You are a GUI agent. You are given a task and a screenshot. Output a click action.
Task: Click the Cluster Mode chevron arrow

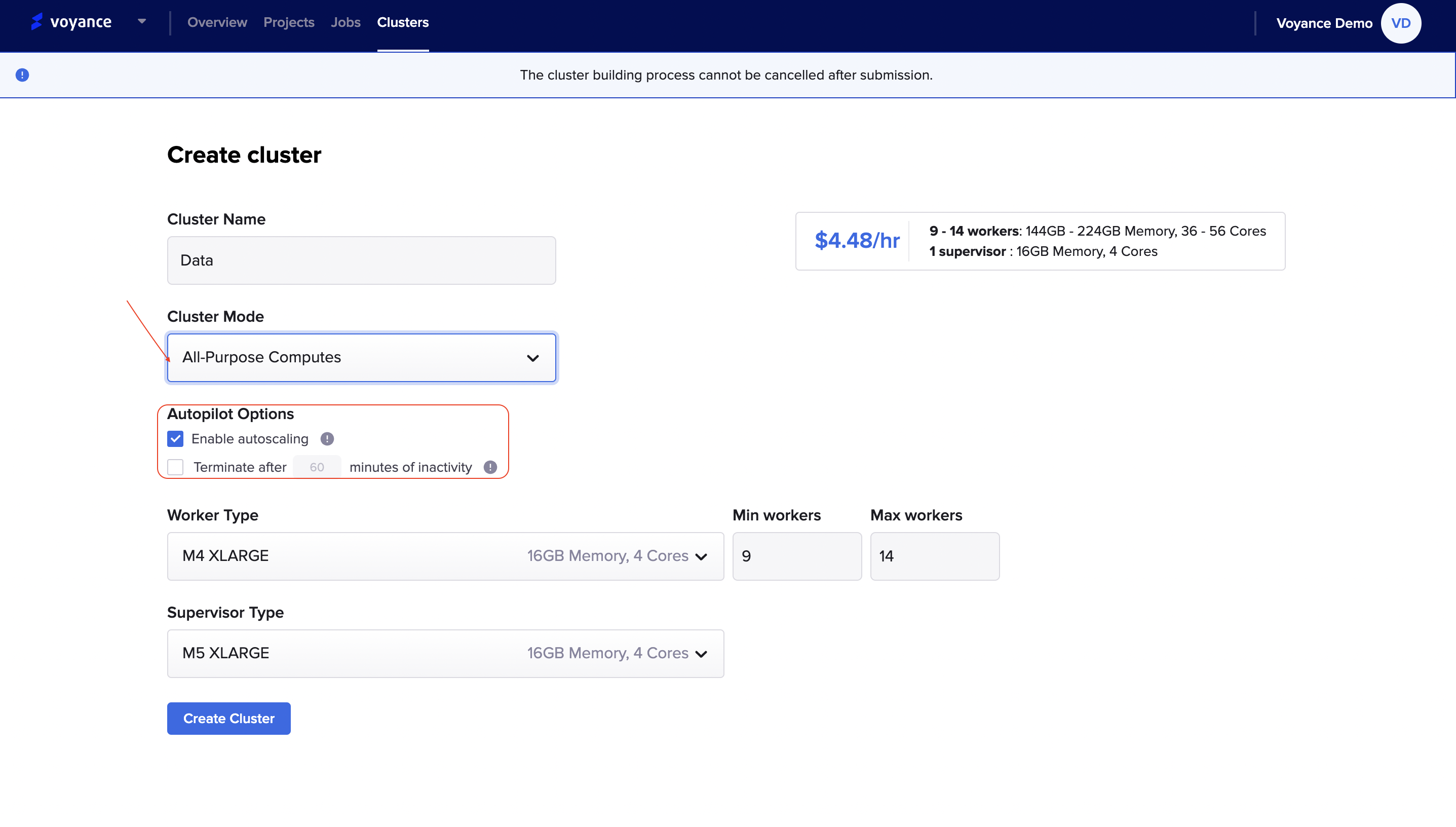coord(532,358)
